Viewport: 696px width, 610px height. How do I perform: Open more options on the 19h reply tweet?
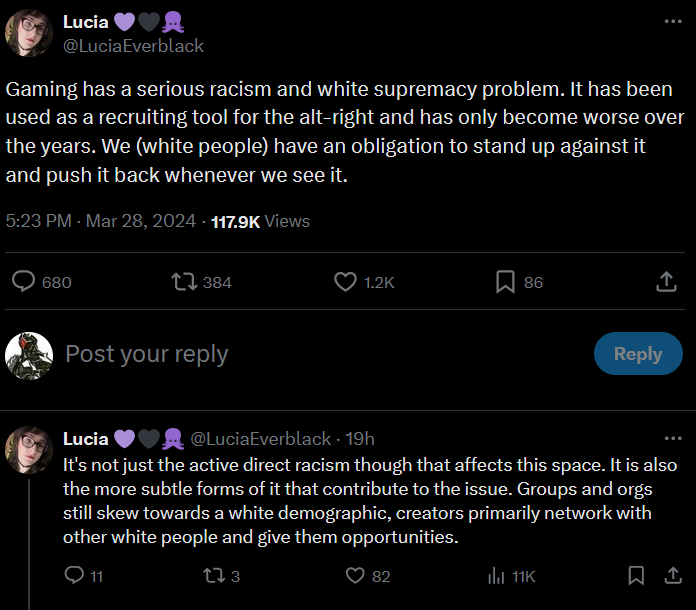673,438
